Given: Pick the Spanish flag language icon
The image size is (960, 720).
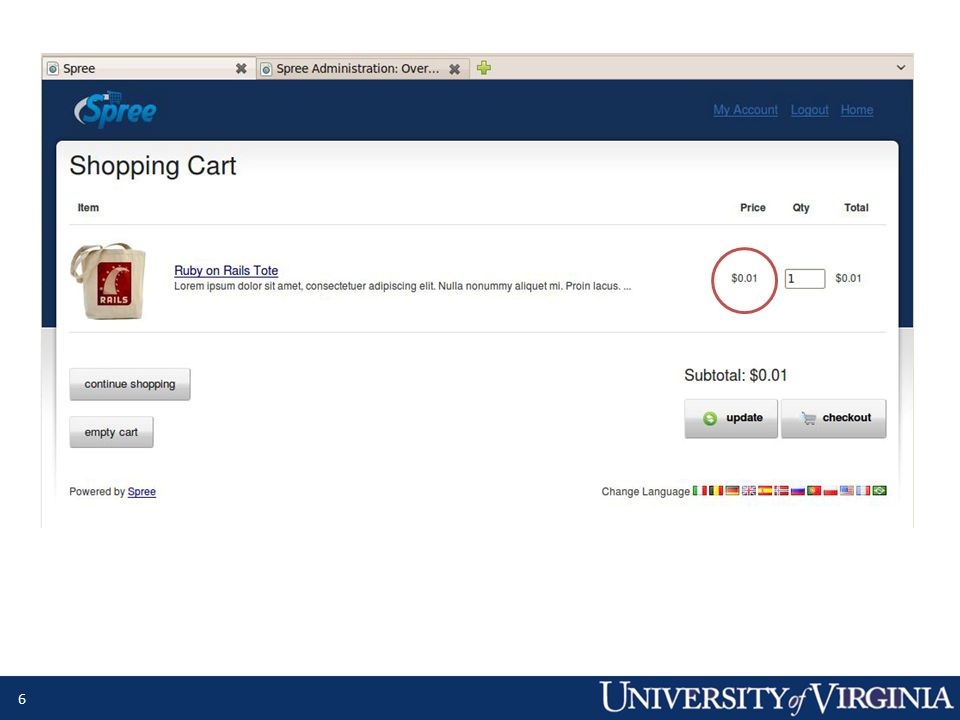Looking at the screenshot, I should tap(765, 490).
